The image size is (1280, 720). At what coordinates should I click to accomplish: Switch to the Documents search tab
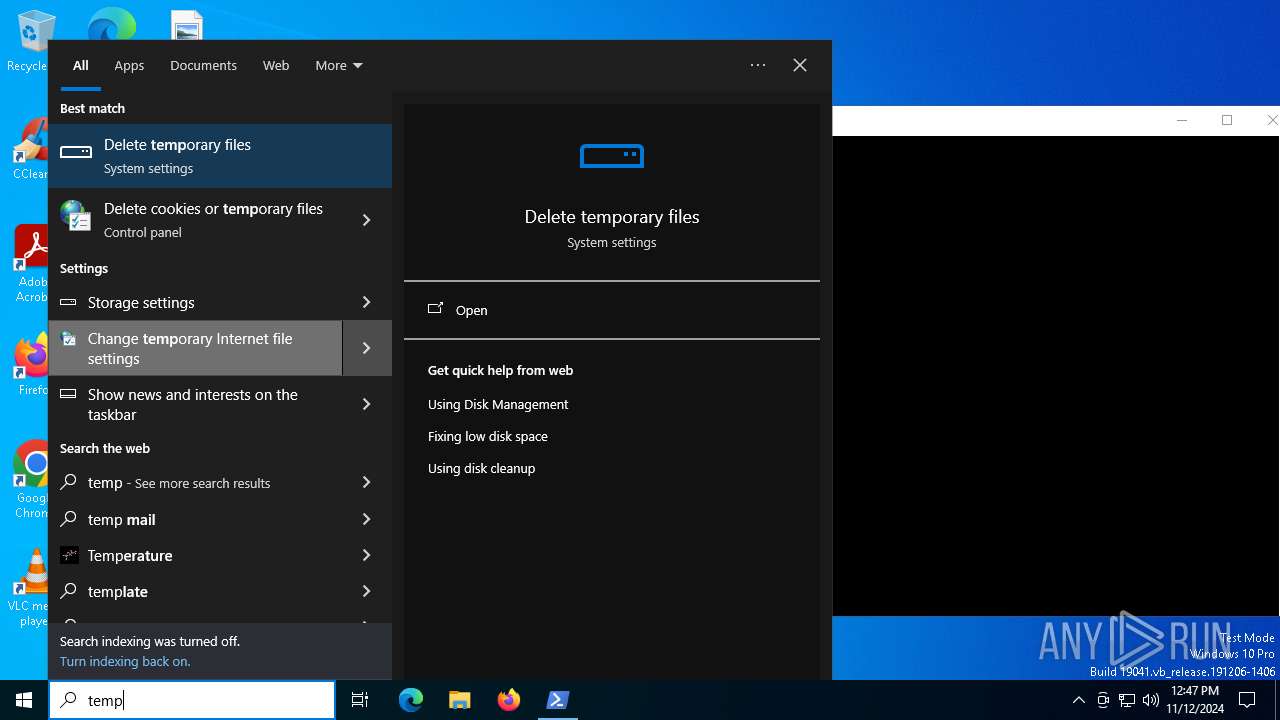[x=203, y=65]
